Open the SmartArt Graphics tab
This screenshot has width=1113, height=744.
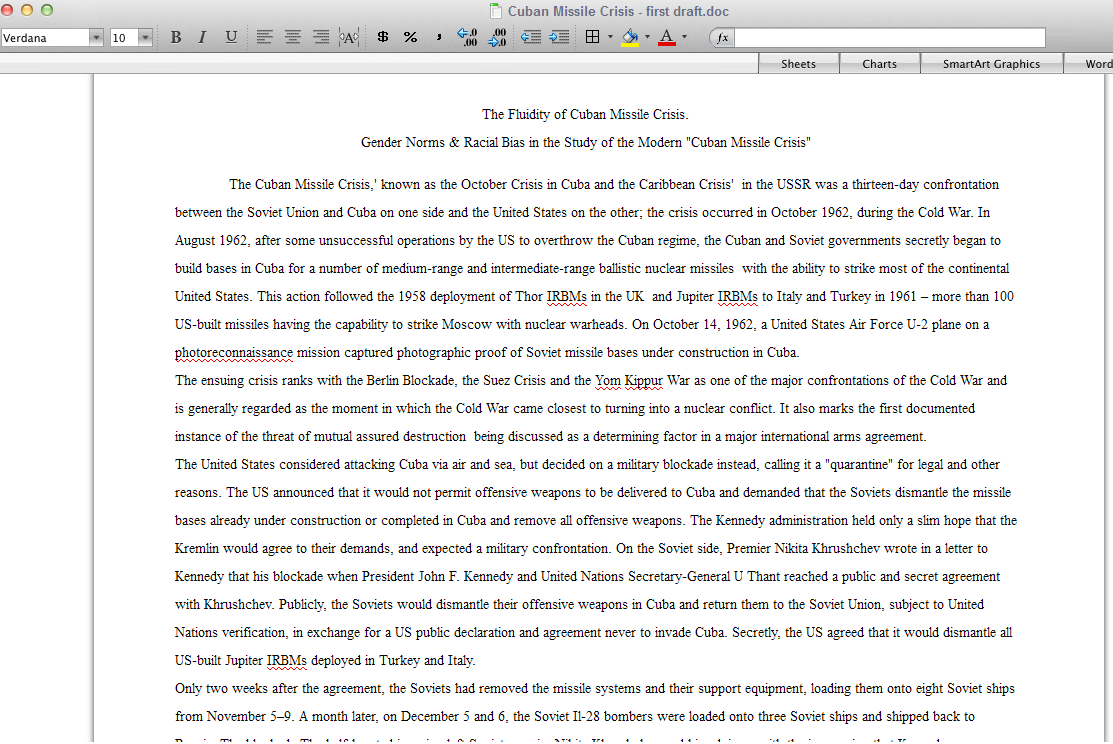pyautogui.click(x=991, y=64)
